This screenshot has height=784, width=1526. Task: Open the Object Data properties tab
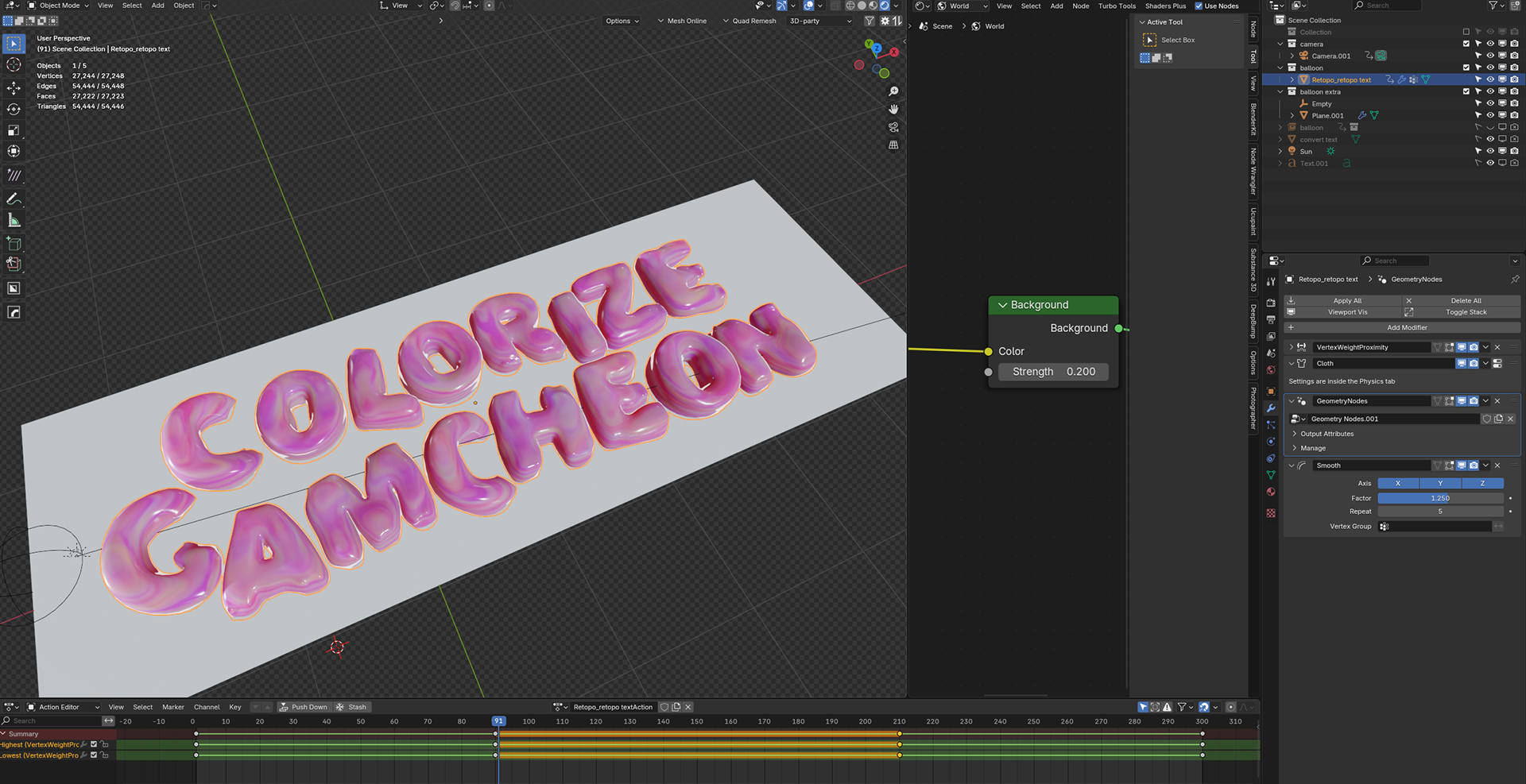1271,475
